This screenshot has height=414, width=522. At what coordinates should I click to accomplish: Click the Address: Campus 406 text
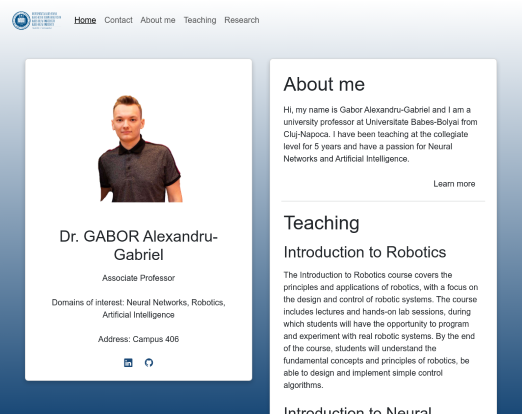coord(138,339)
